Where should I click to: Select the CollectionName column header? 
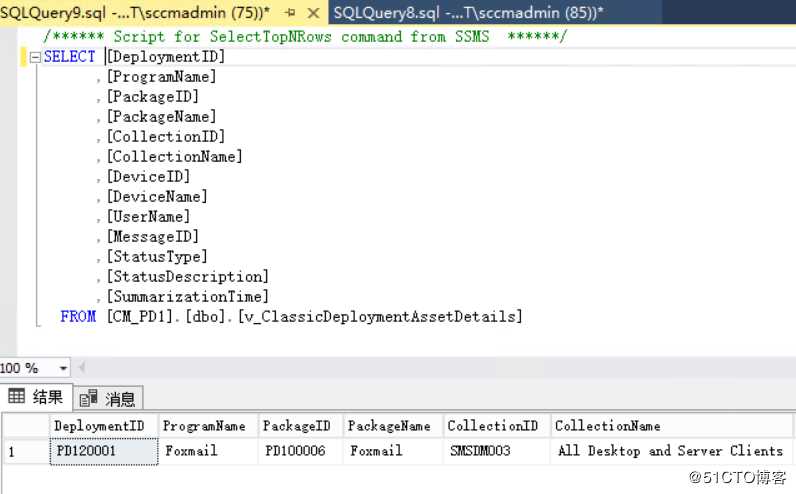[x=672, y=426]
